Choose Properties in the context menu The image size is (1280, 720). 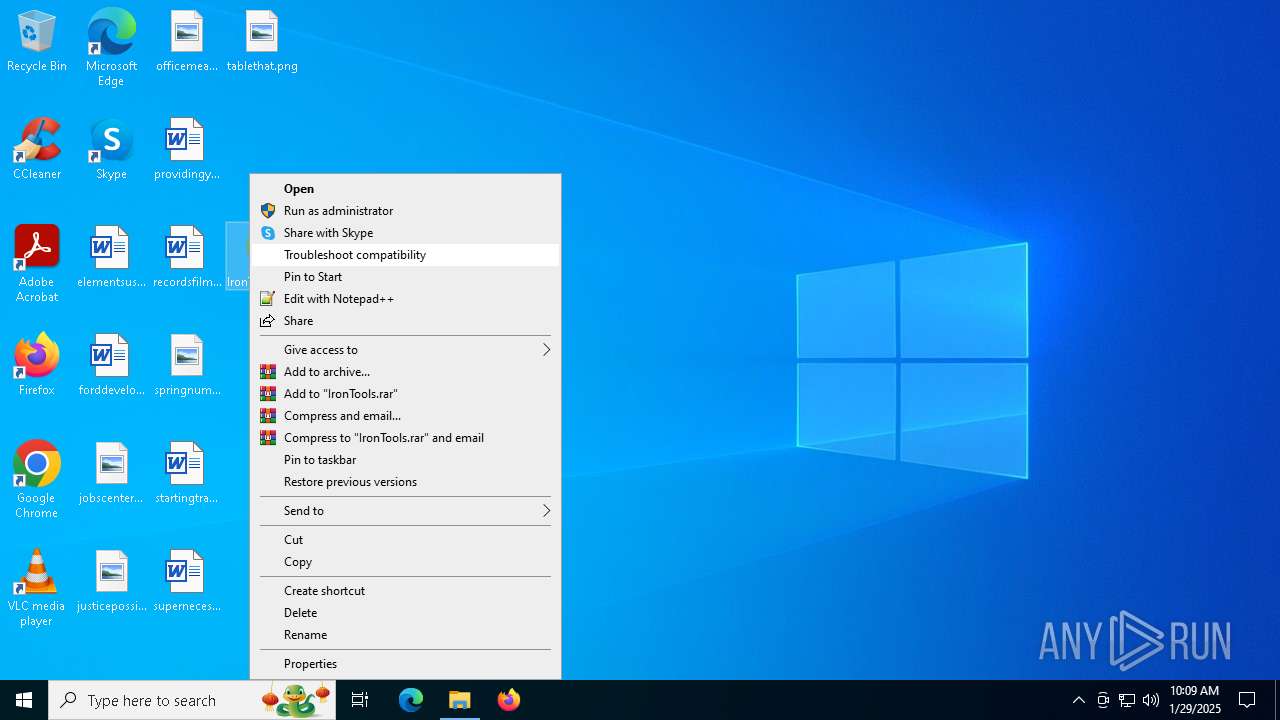tap(405, 664)
